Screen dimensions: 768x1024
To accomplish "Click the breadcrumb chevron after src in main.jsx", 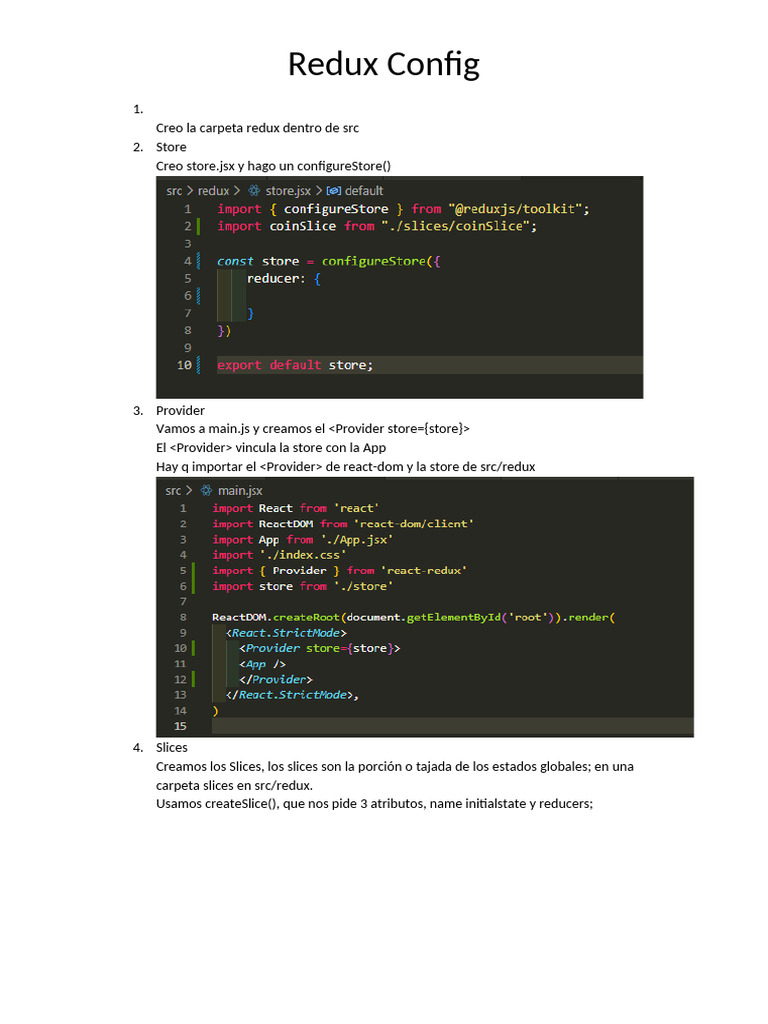I will (189, 490).
